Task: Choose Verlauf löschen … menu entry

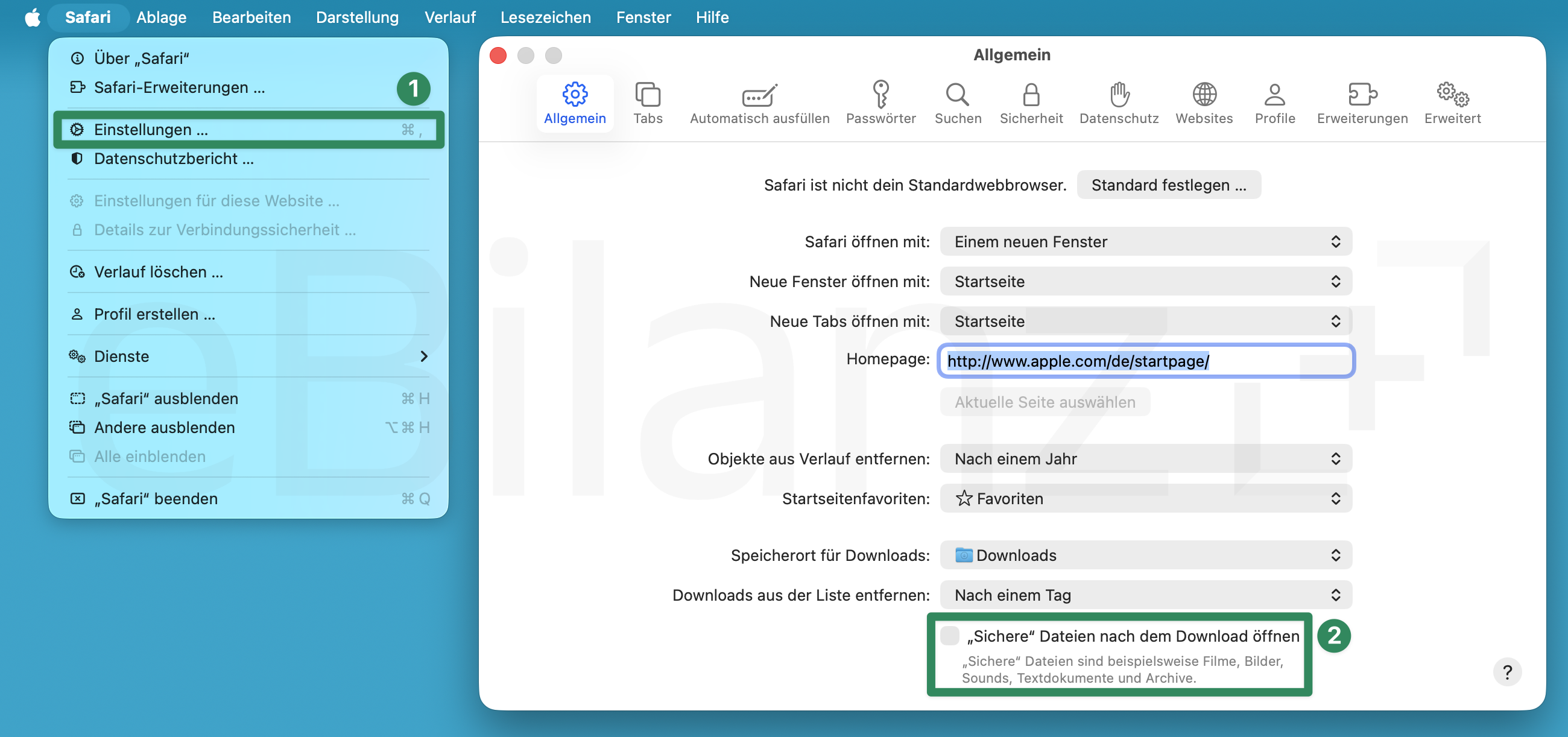Action: [x=248, y=272]
